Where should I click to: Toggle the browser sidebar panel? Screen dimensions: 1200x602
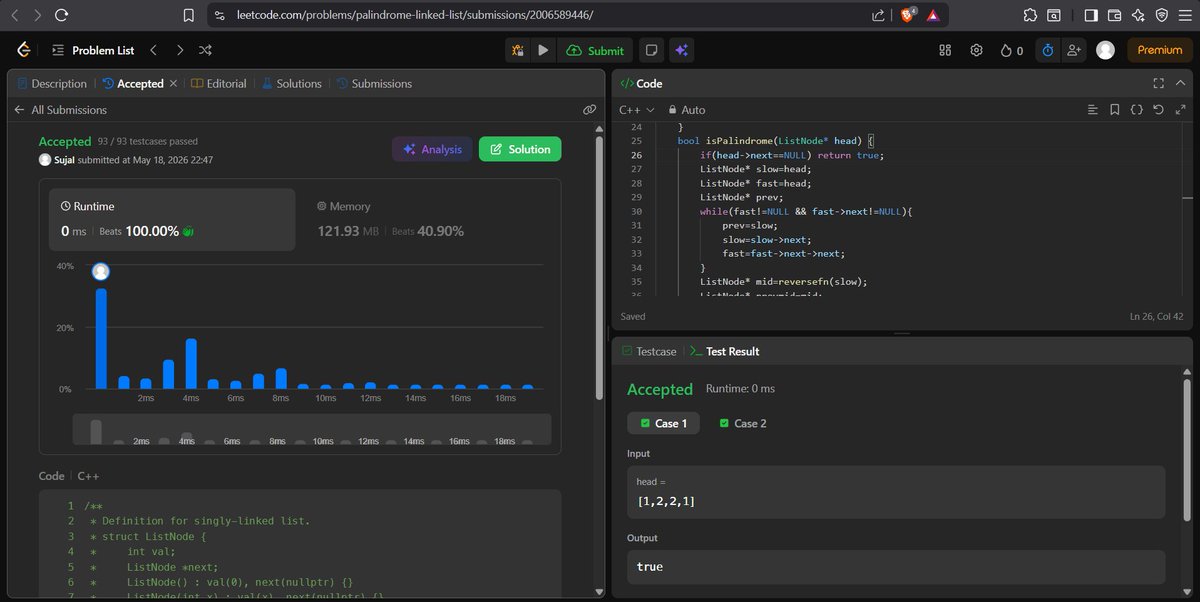(1091, 15)
